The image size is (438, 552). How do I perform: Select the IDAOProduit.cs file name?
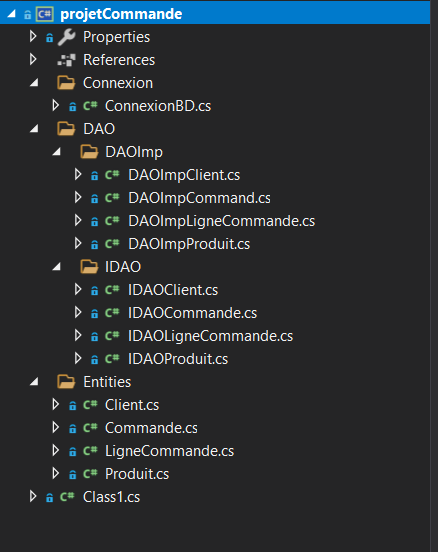point(178,359)
